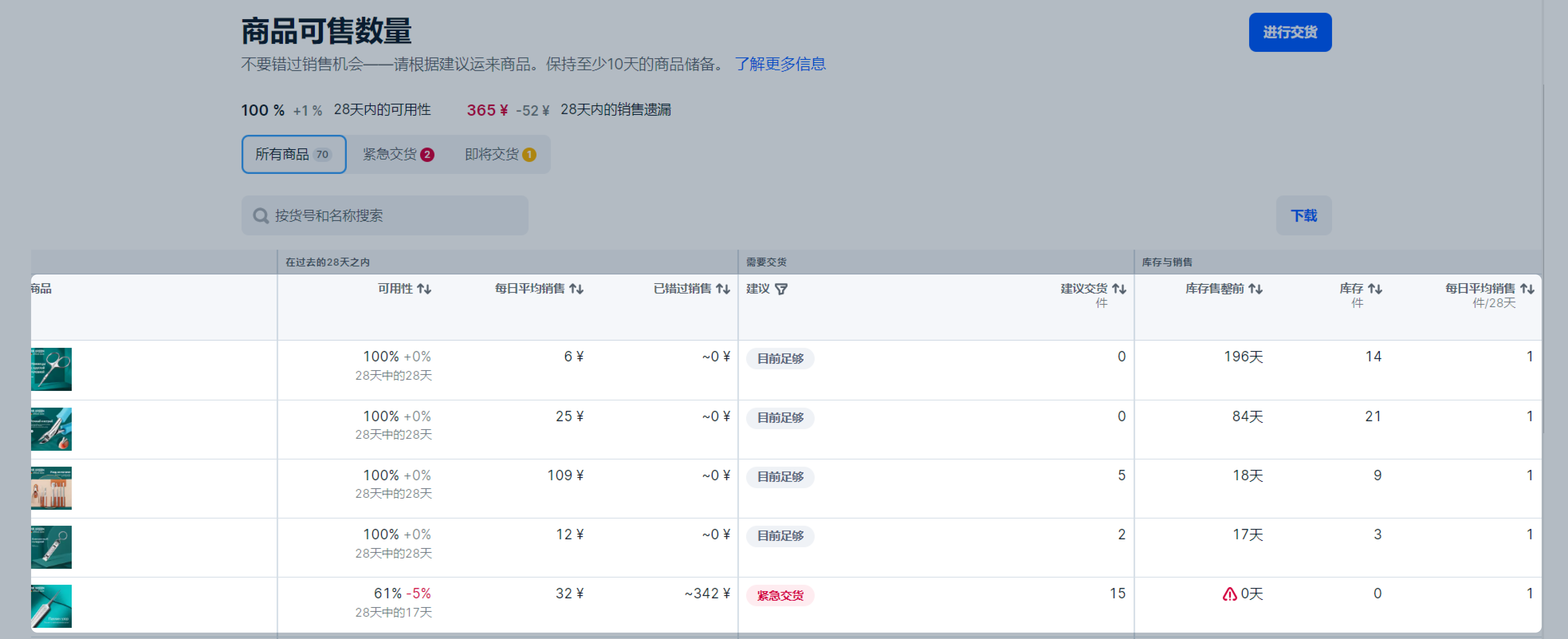Click the red warning icon beside 0天
Screen dimensions: 1568x639
coord(1230,594)
